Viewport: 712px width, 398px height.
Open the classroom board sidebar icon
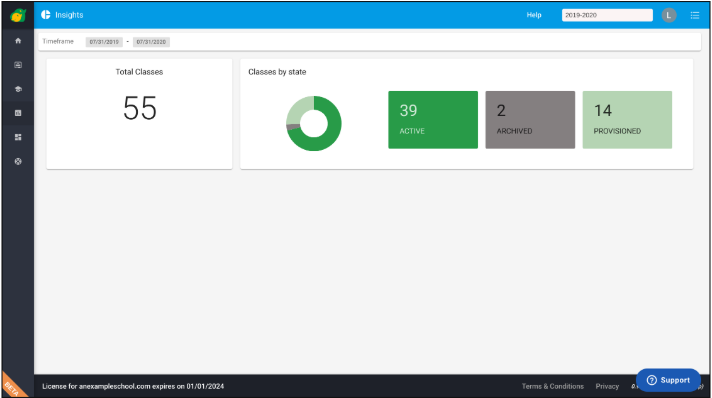pyautogui.click(x=18, y=65)
